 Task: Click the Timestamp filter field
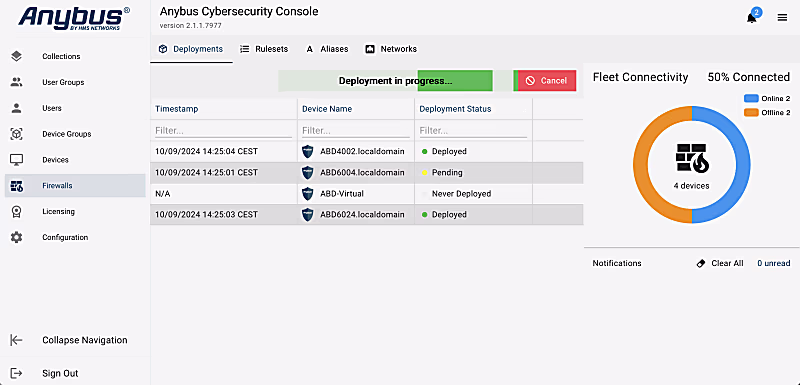[223, 131]
